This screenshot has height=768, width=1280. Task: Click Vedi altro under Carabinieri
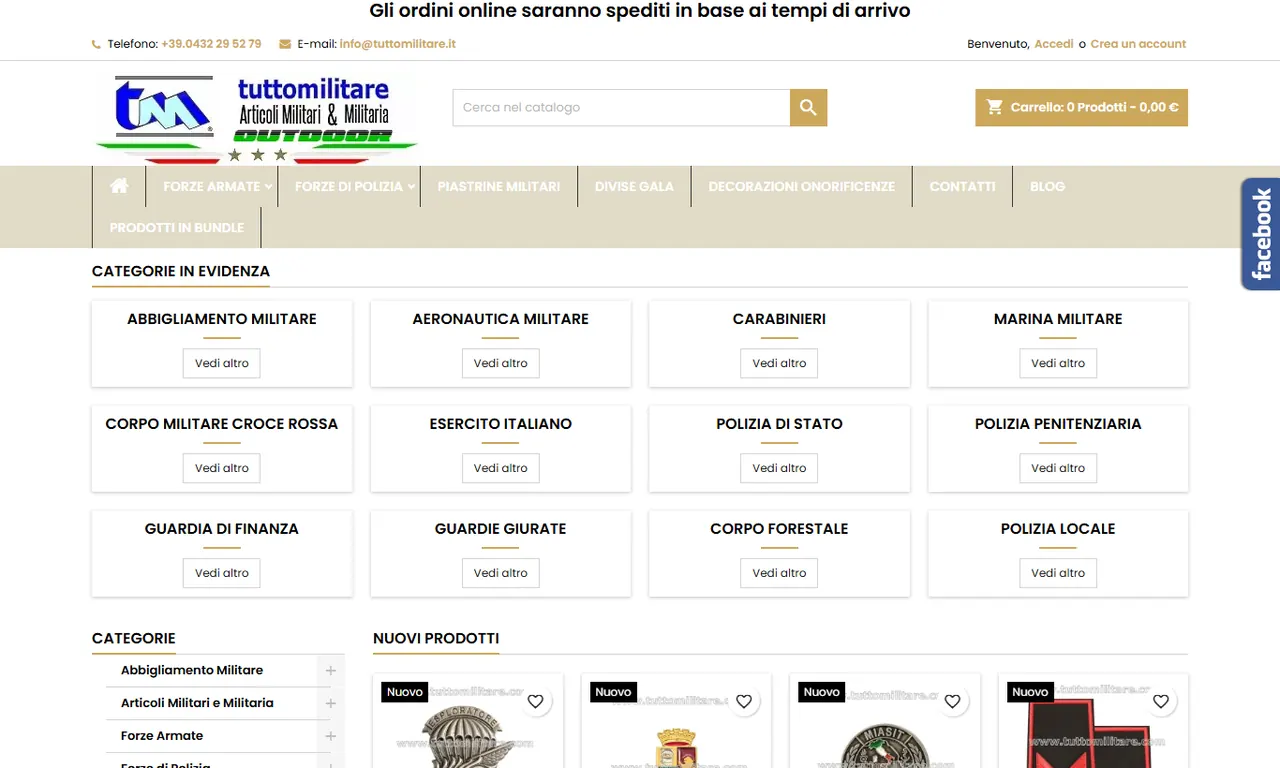779,363
